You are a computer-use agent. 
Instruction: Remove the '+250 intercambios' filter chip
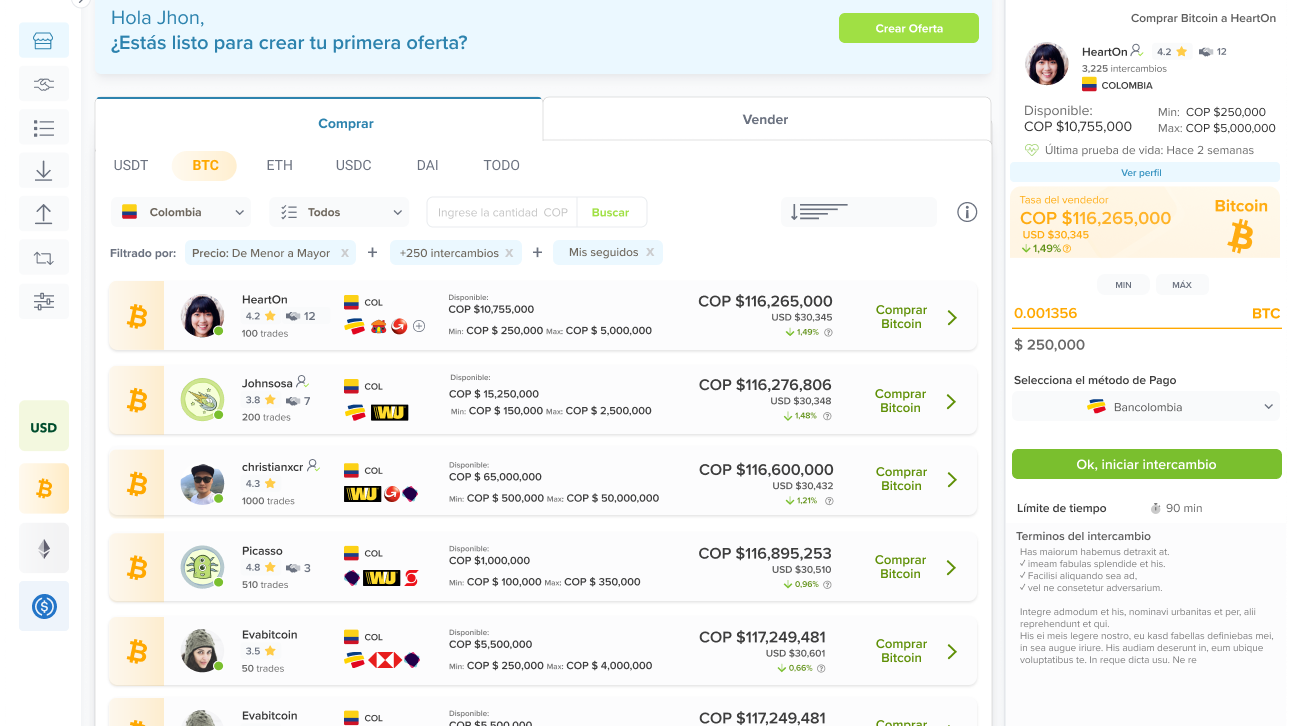click(508, 253)
